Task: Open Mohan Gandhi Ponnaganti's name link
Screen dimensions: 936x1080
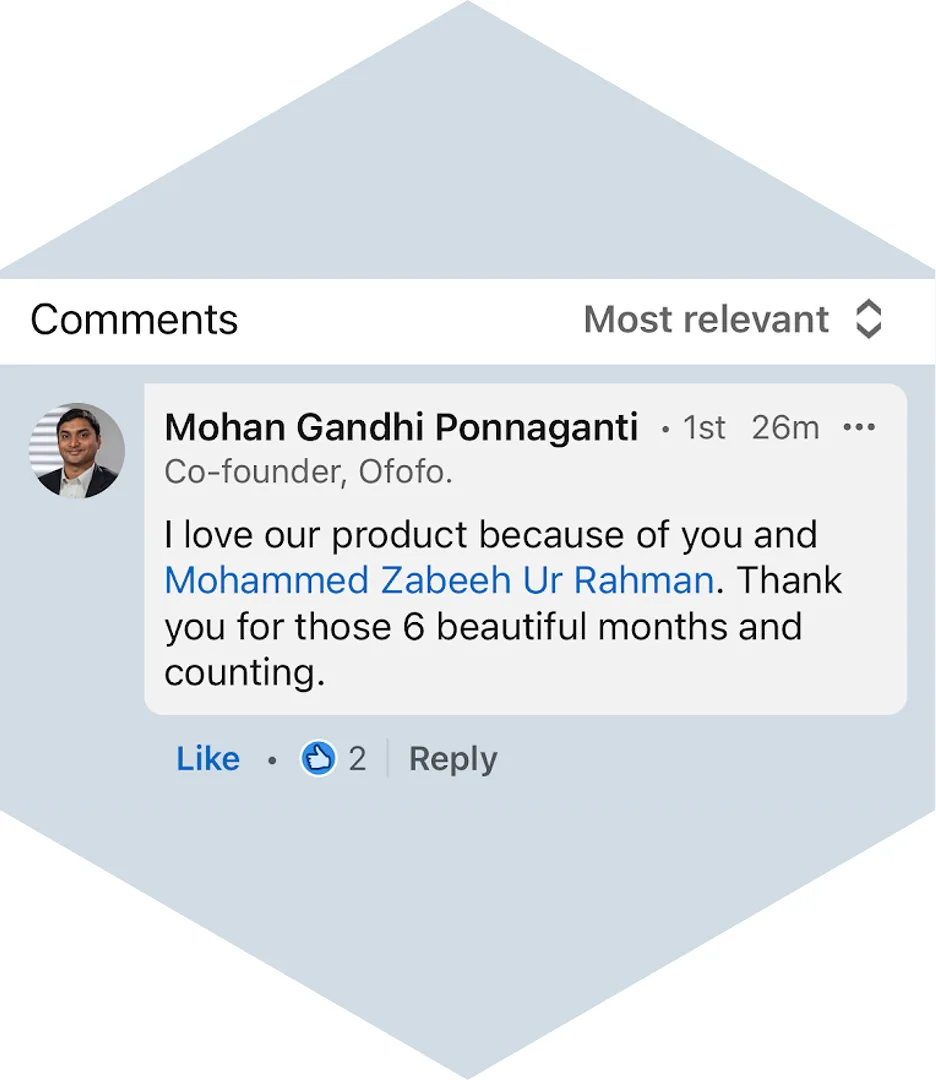Action: [x=401, y=427]
